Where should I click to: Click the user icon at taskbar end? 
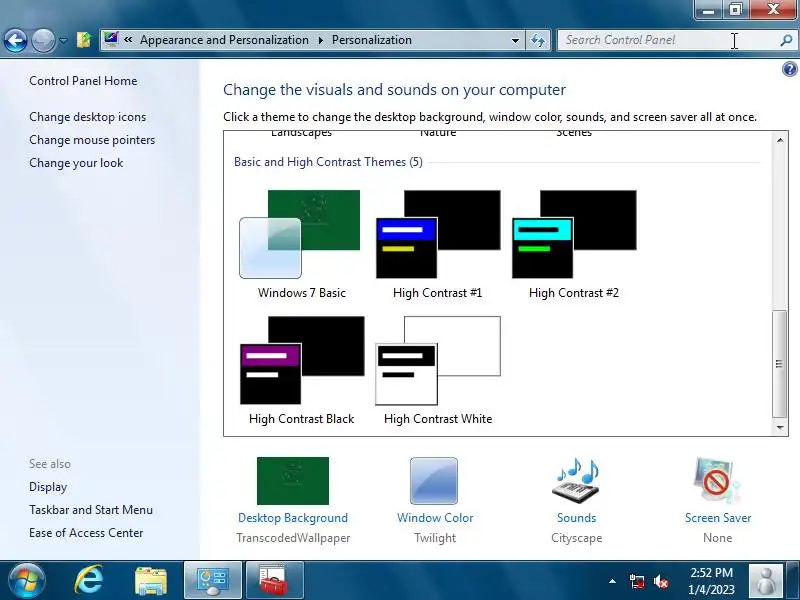pos(765,581)
